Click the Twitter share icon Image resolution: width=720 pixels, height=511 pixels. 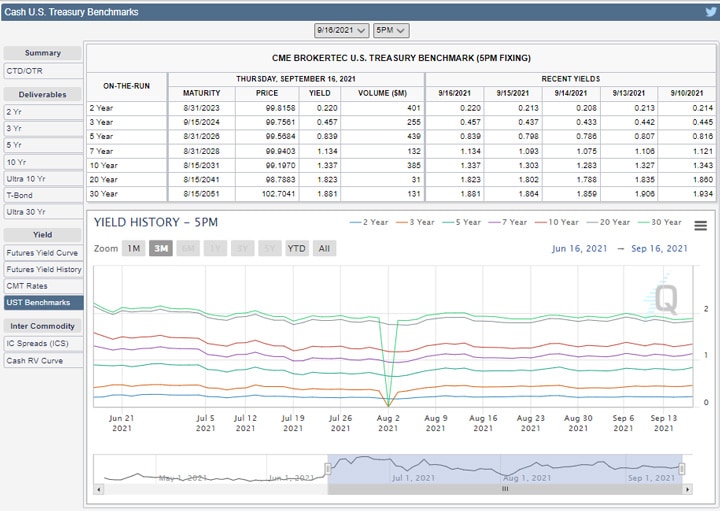710,12
